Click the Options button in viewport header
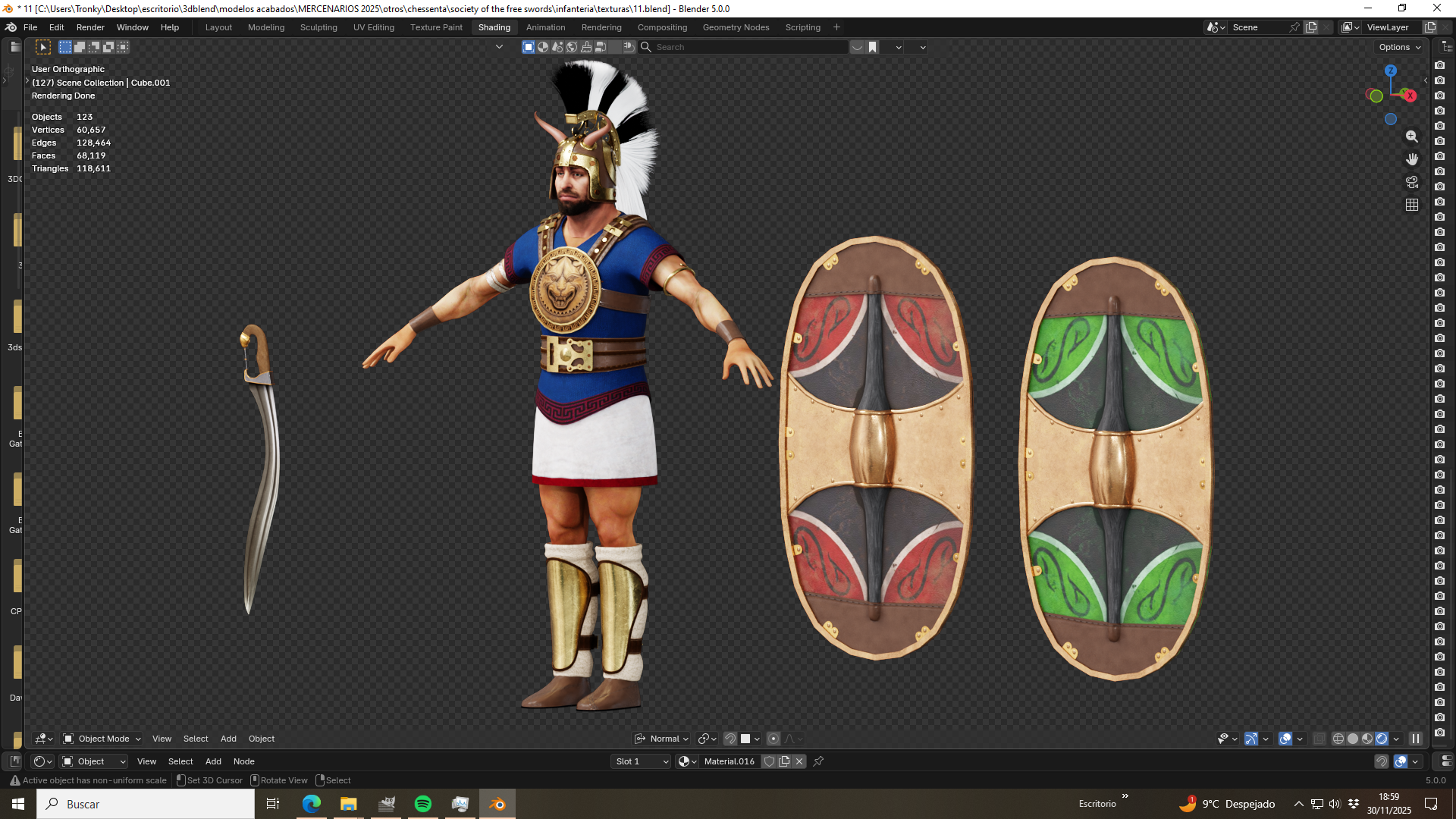 (x=1399, y=47)
